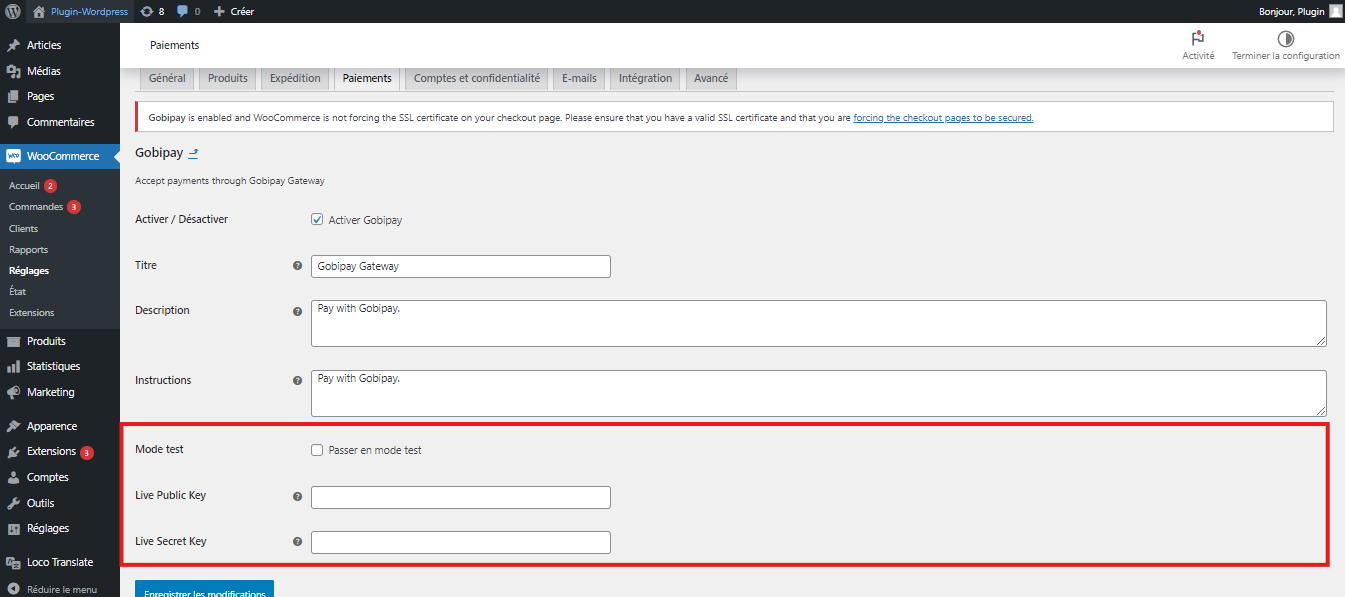Viewport: 1345px width, 597px height.
Task: Open the WordPress logo menu
Action: (x=13, y=12)
